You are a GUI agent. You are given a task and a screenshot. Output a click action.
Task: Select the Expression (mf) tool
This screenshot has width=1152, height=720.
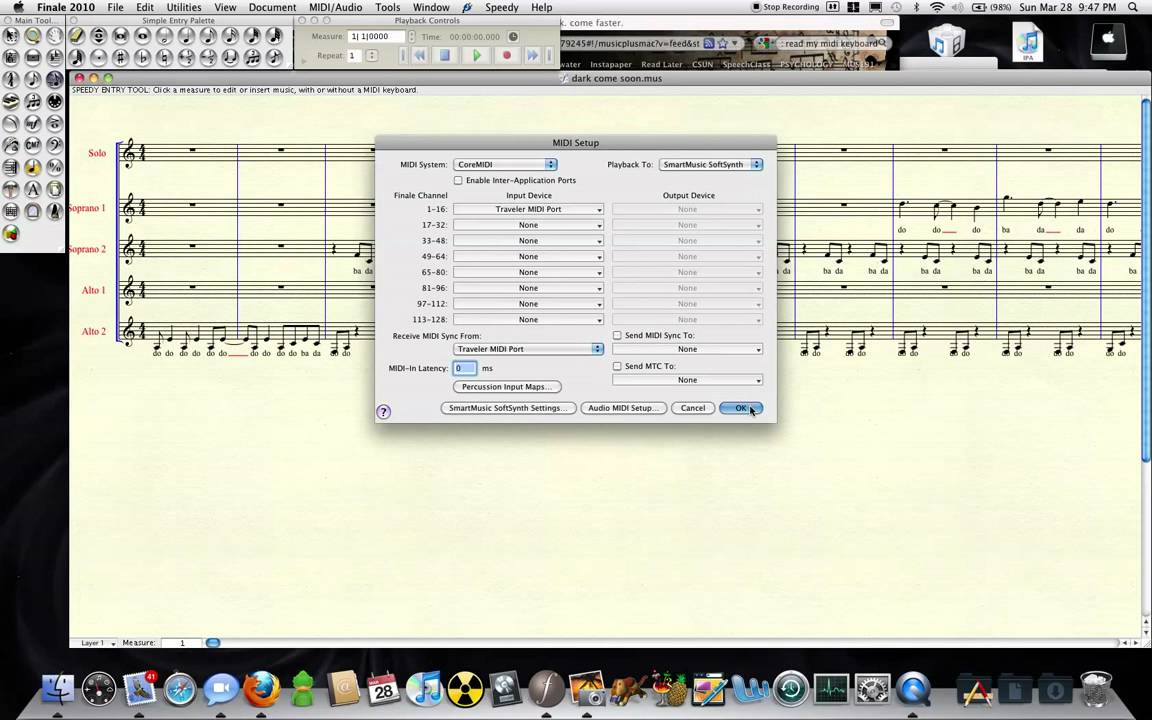tap(33, 123)
